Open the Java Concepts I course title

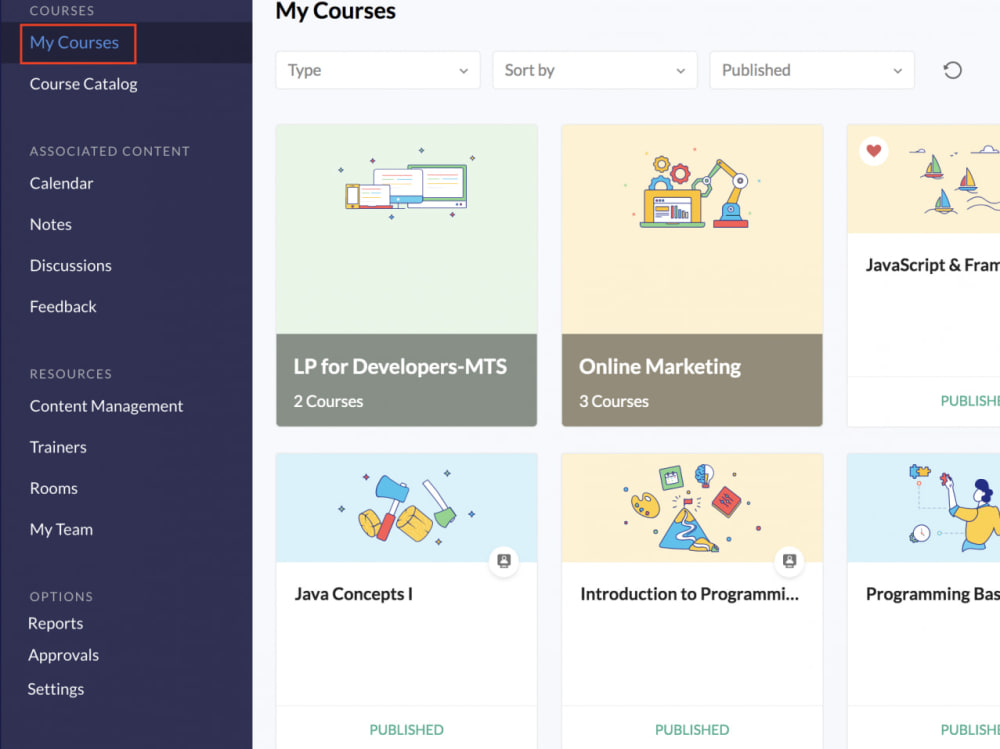(353, 594)
